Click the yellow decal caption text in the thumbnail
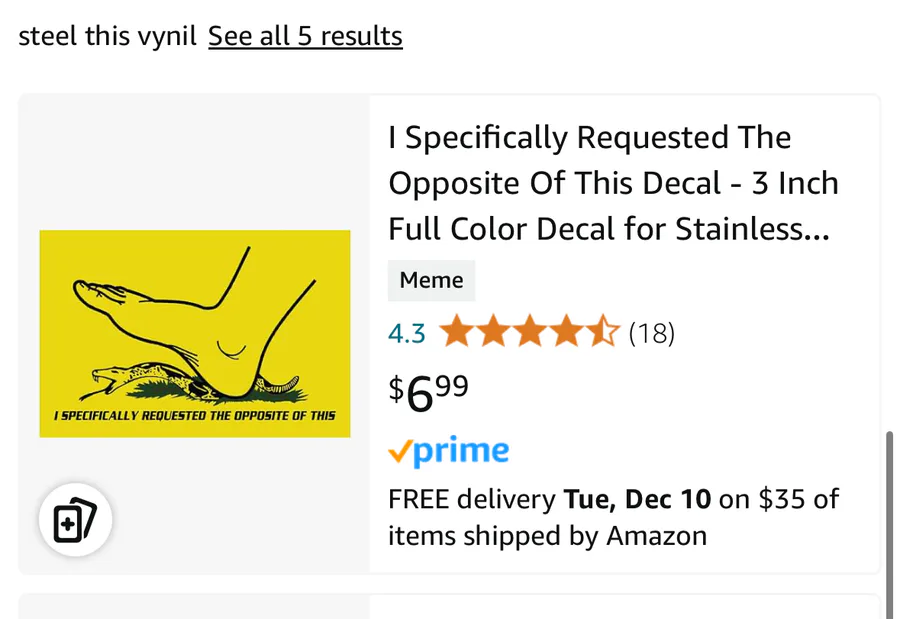 pos(195,415)
